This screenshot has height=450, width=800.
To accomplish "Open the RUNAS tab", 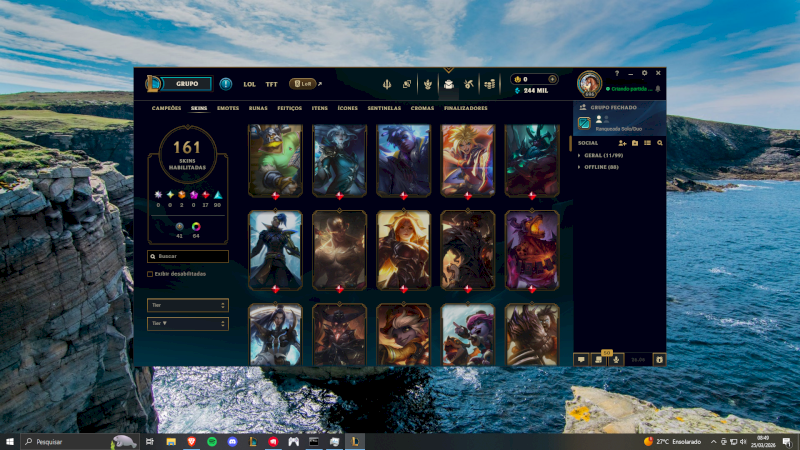I will click(x=258, y=108).
